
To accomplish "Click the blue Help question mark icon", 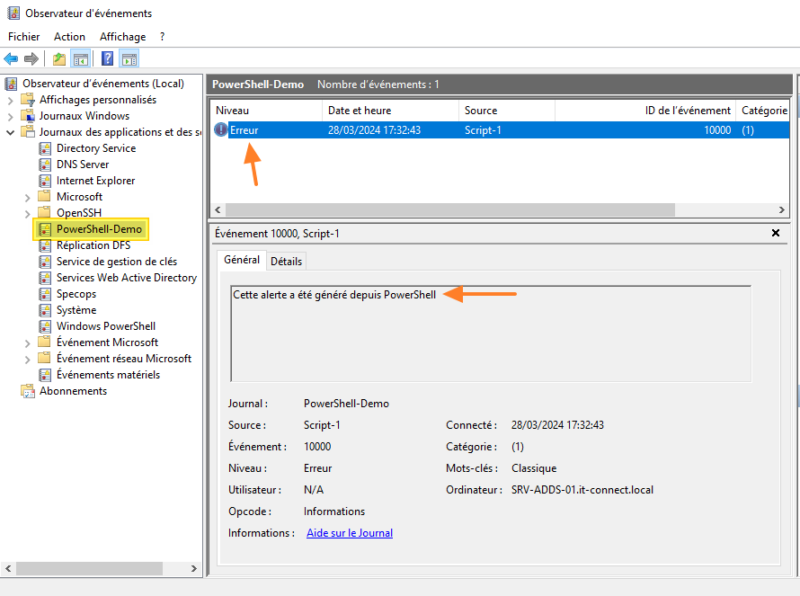I will click(x=106, y=59).
